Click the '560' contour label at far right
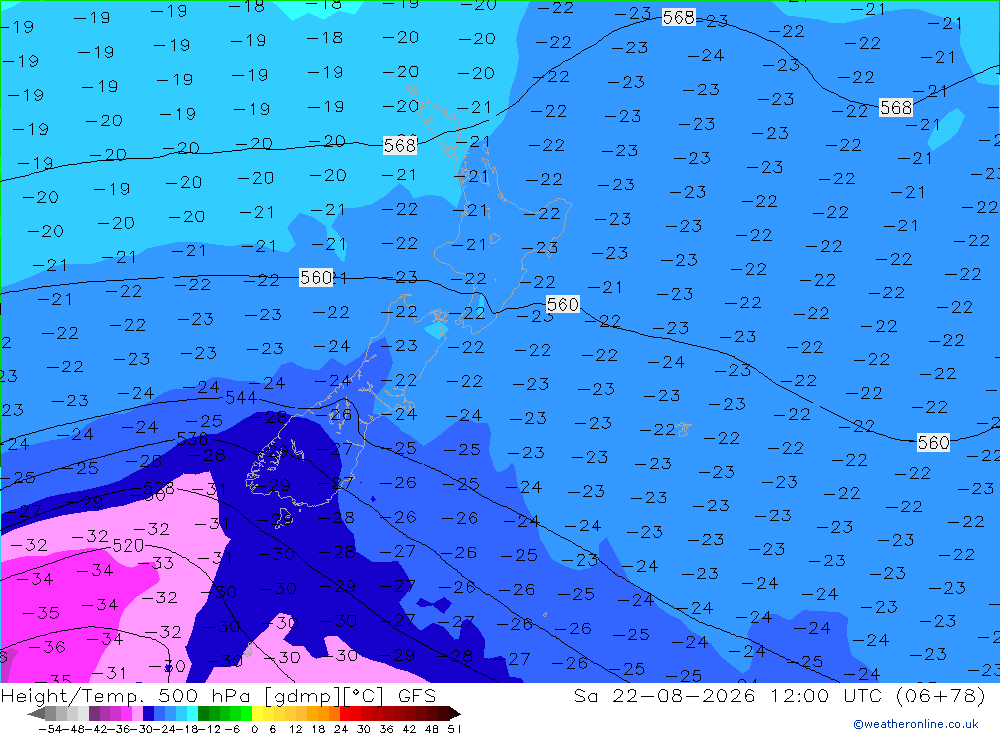The image size is (1000, 733). coord(933,442)
